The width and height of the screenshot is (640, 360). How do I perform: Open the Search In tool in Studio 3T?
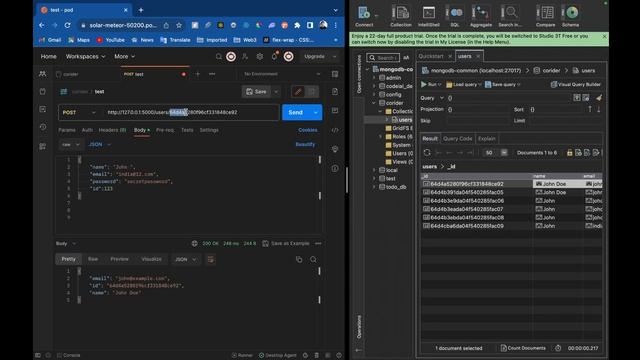click(509, 16)
